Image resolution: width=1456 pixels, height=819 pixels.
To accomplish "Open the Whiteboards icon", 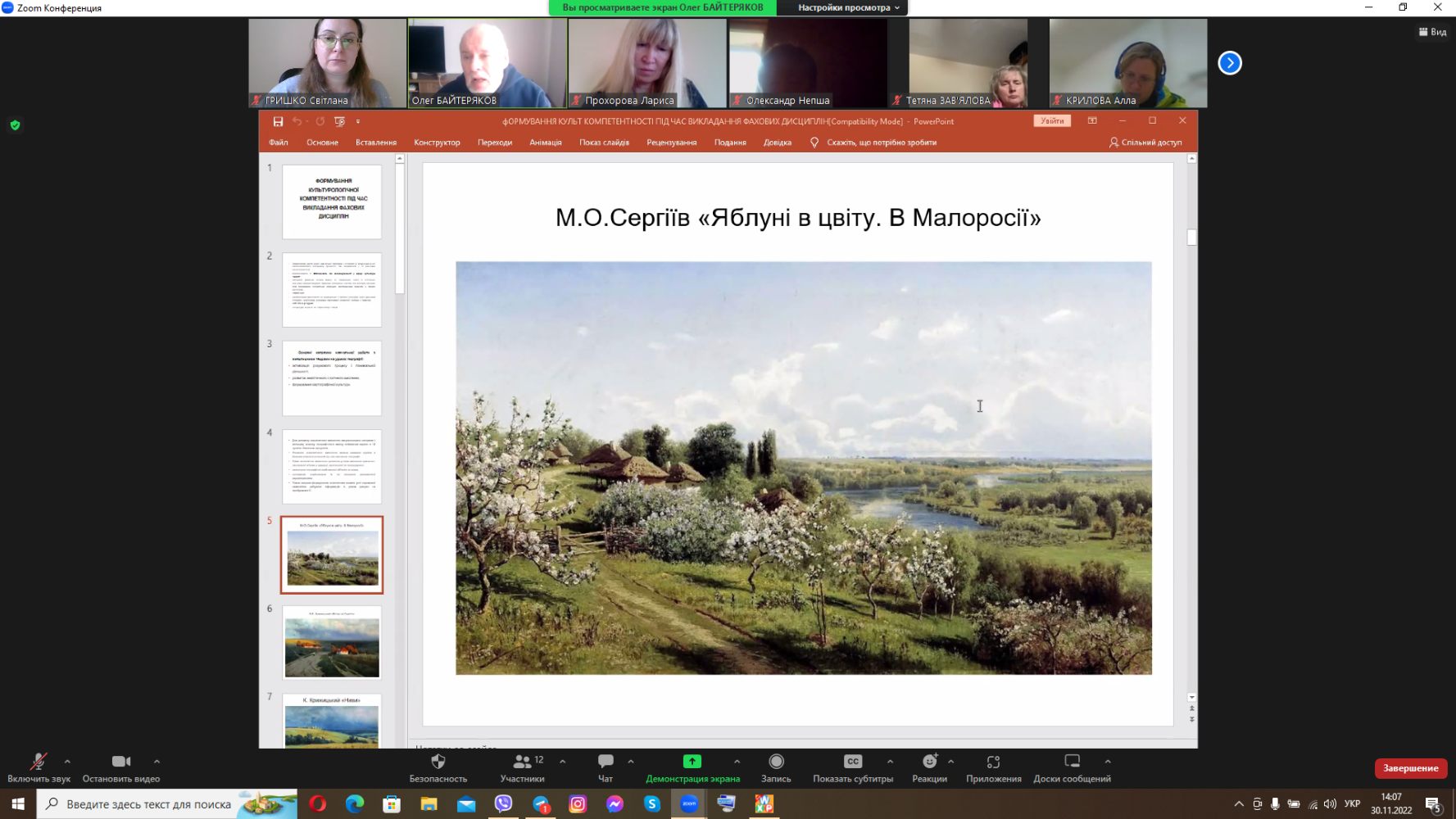I will tap(1072, 762).
